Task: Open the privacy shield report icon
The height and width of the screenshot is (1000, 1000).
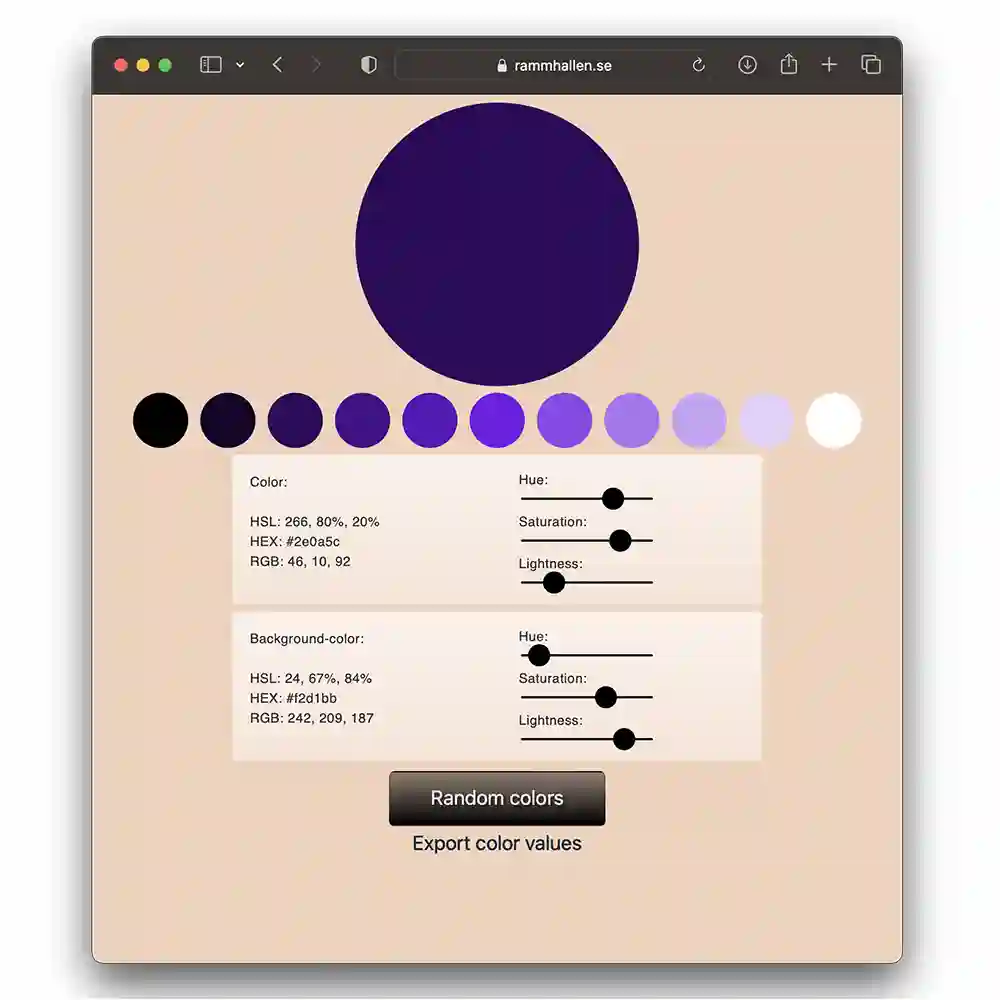Action: [x=369, y=64]
